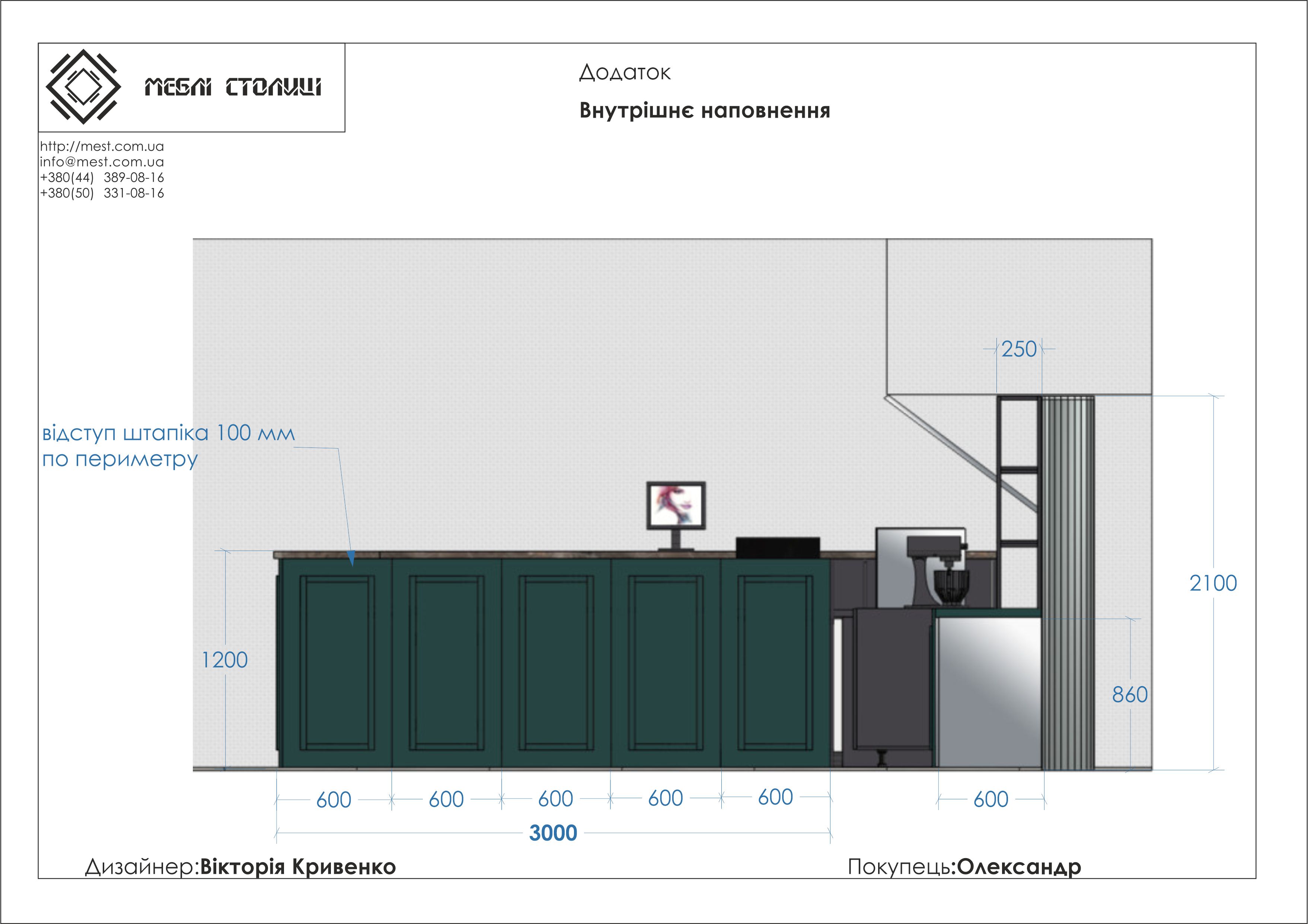Click the 250 shelf width dimension
Viewport: 1308px width, 924px height.
[x=1019, y=349]
